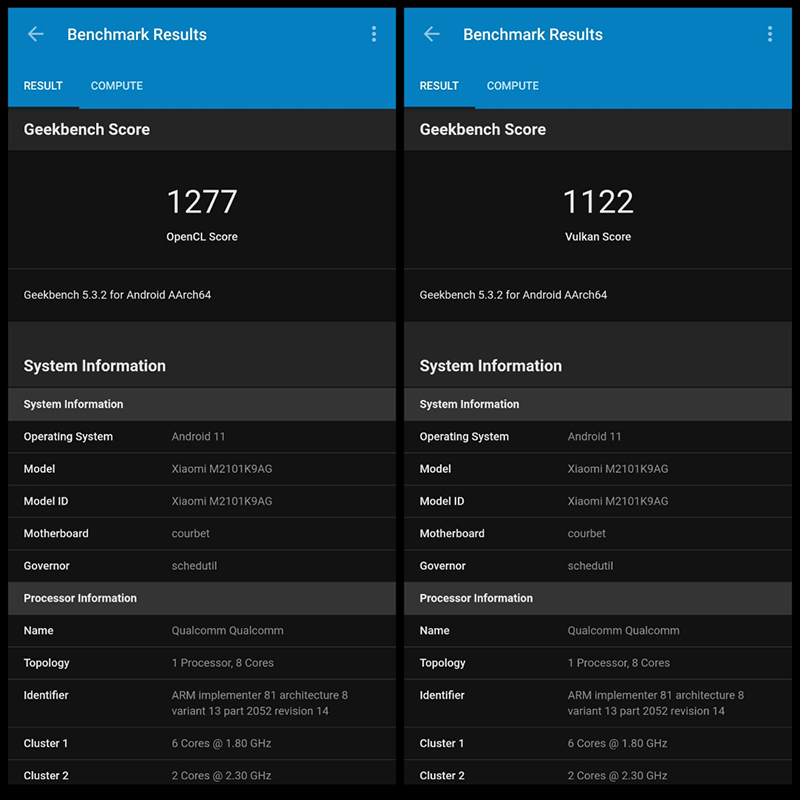Screen dimensions: 800x800
Task: Click 'Qualcomm Qualcomm' processor name in OpenCL panel
Action: point(228,631)
